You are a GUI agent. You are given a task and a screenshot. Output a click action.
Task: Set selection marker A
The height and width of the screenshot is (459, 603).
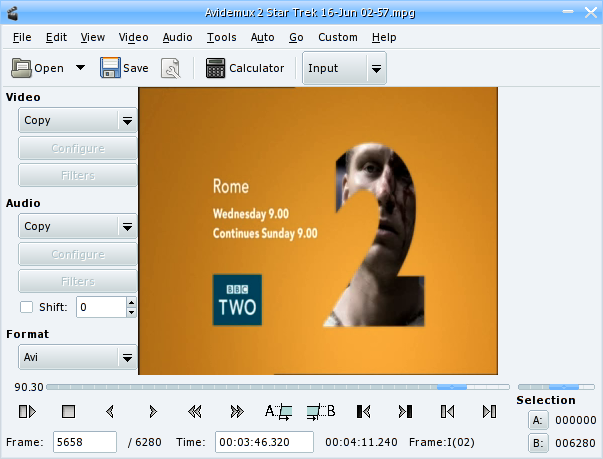(278, 412)
